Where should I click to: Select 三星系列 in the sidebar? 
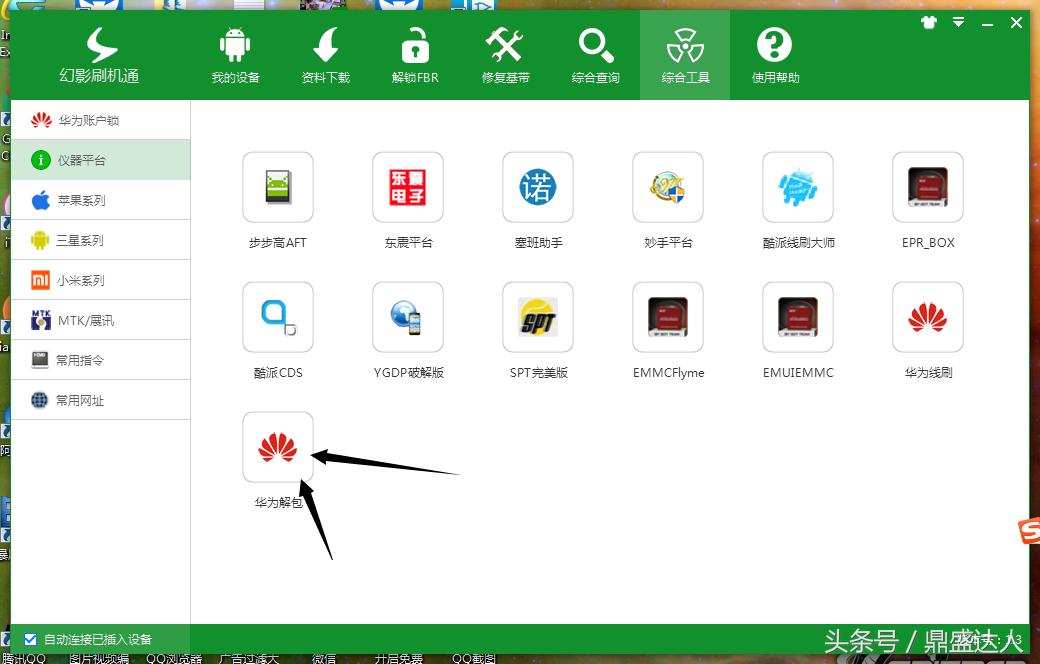point(101,240)
